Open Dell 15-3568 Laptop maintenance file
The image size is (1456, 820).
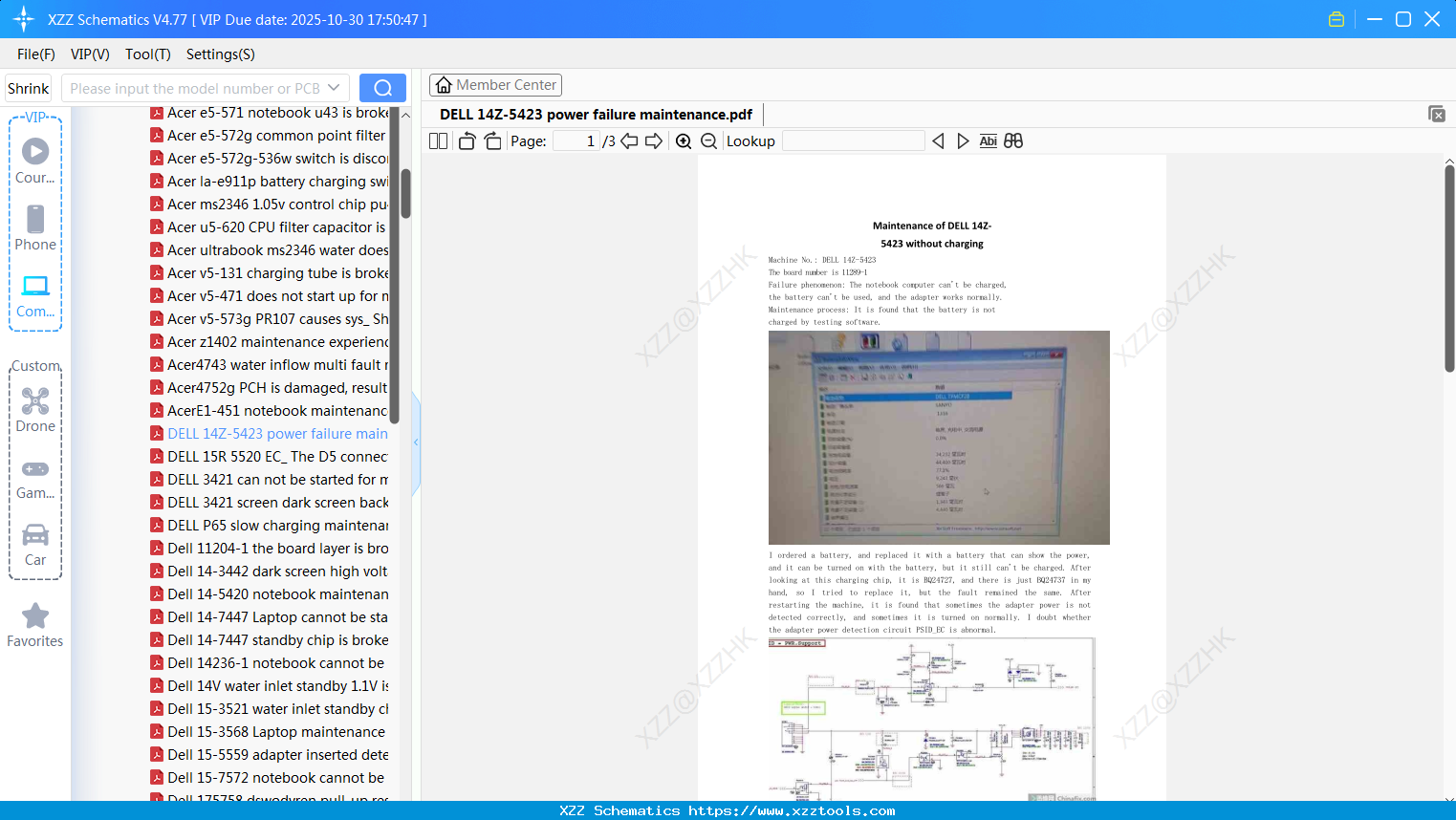pos(270,732)
